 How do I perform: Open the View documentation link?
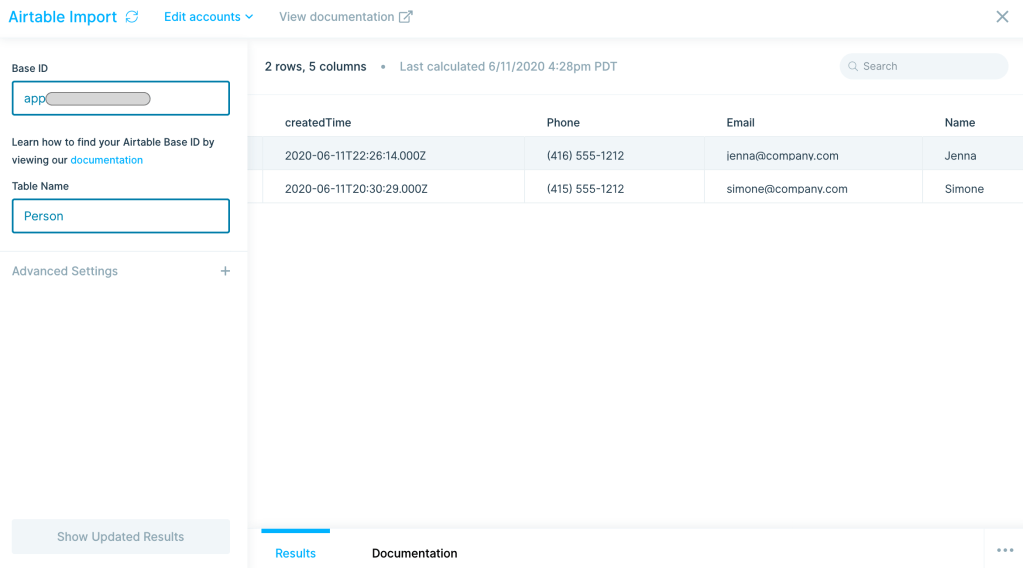336,17
